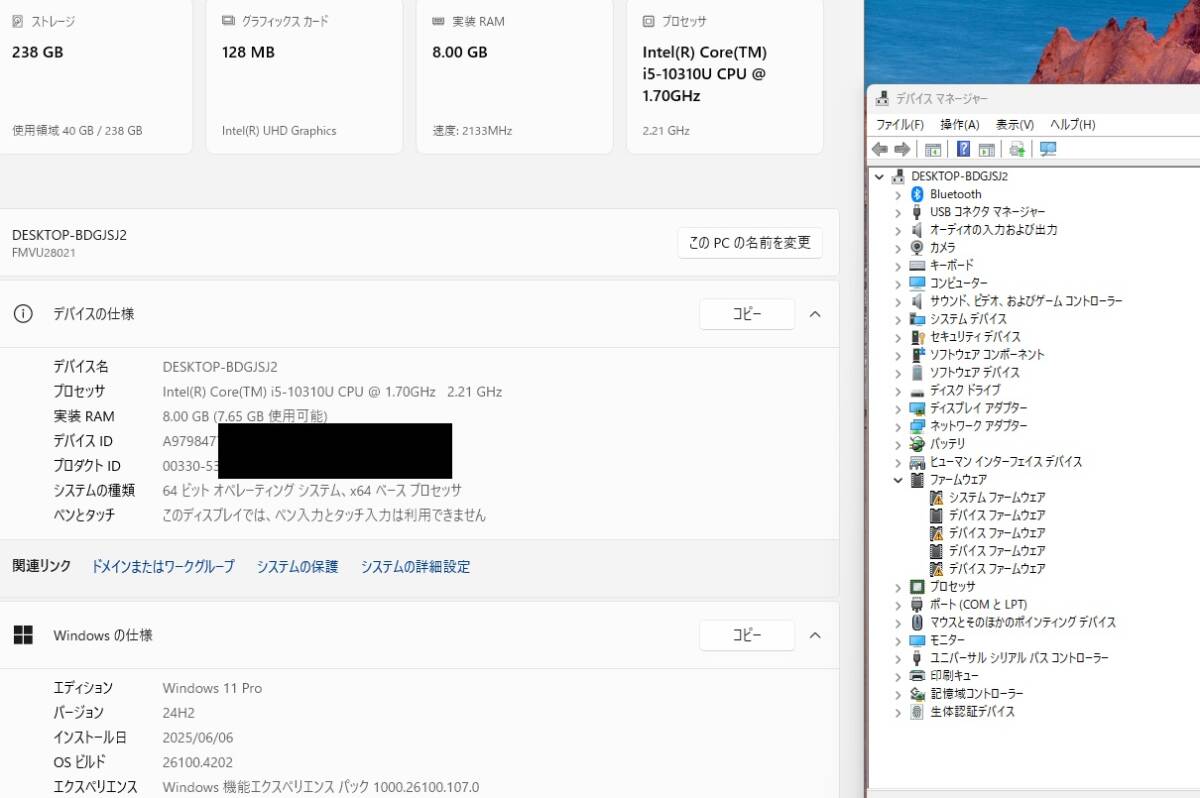Click the ディスク ドライブ icon
The height and width of the screenshot is (798, 1200).
[x=917, y=390]
